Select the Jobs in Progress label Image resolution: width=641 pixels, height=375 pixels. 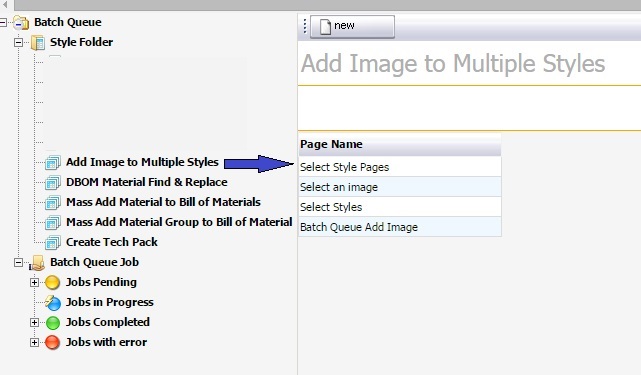[110, 302]
